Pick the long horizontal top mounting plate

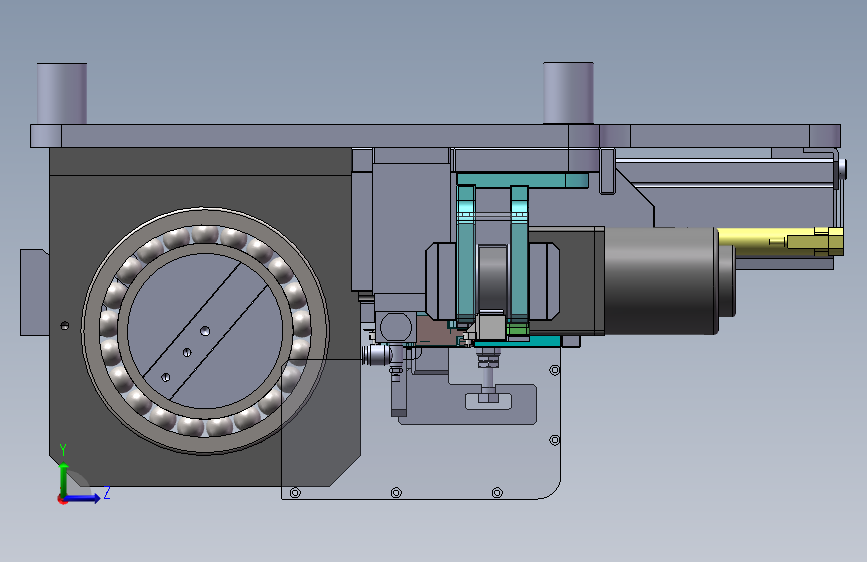coord(435,136)
